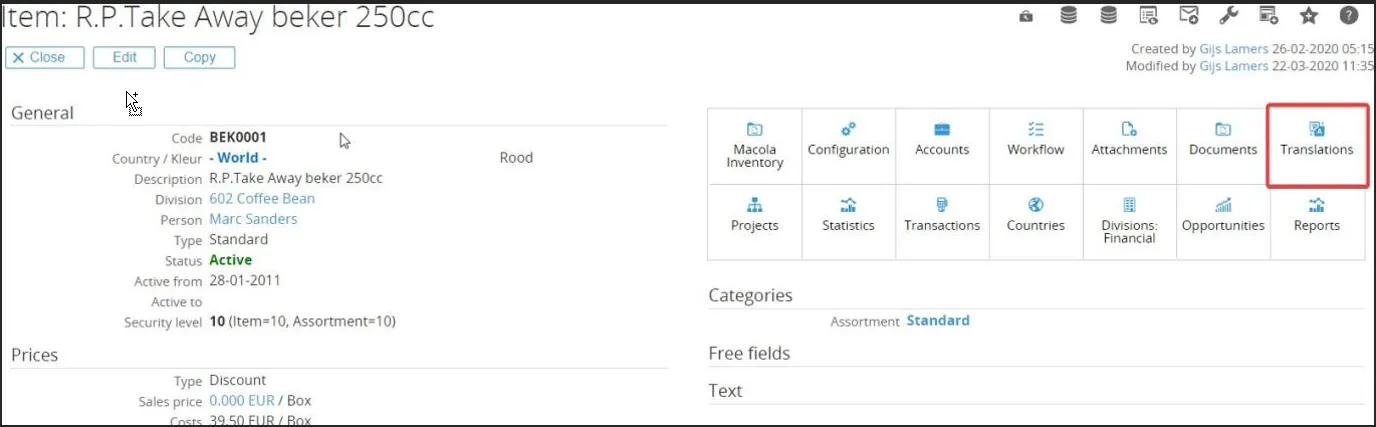Click the Standard assortment link
This screenshot has height=427, width=1376.
pyautogui.click(x=938, y=321)
